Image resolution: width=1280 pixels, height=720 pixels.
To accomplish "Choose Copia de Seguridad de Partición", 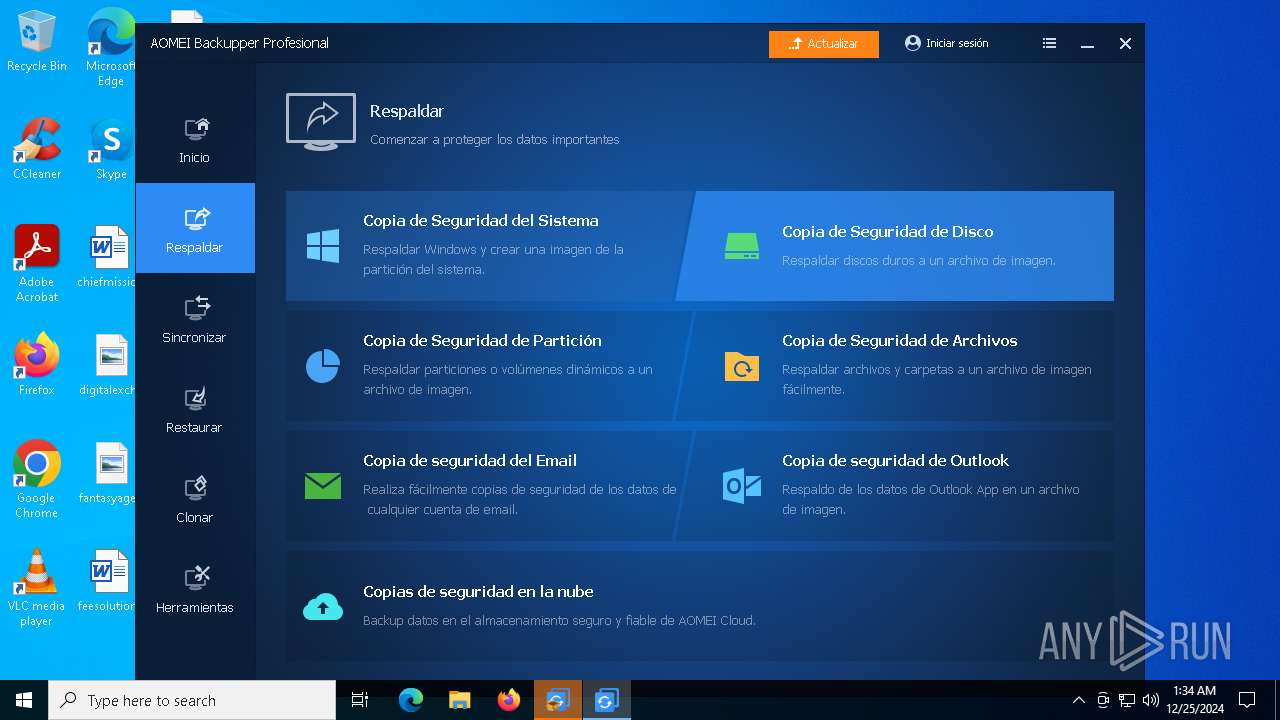I will [485, 366].
